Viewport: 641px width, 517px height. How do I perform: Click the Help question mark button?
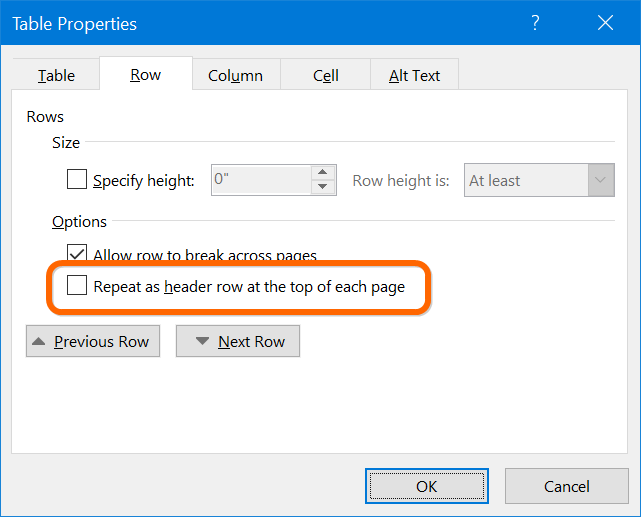click(536, 23)
